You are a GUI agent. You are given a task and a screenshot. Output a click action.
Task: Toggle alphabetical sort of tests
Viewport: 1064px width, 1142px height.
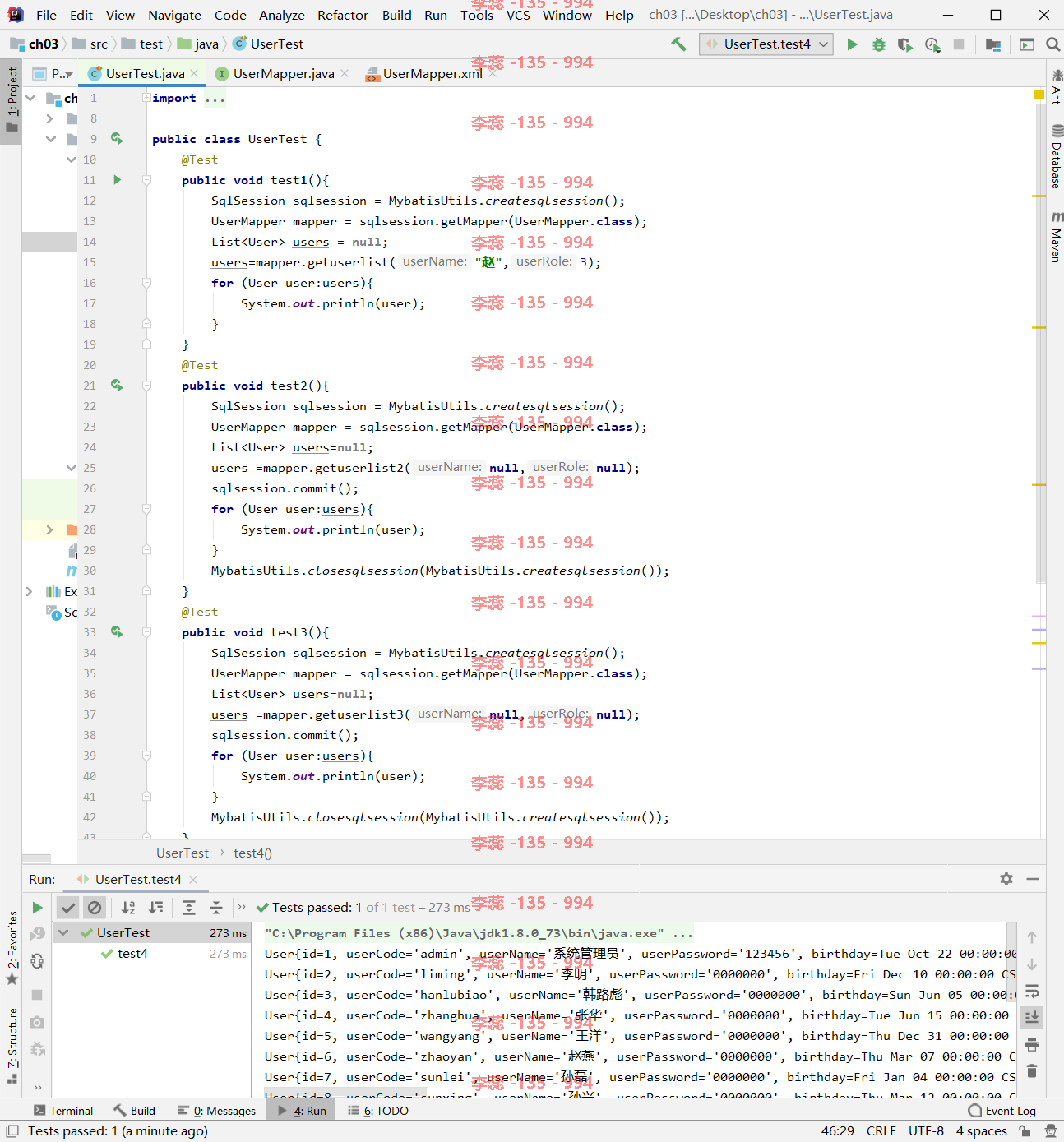coord(128,908)
